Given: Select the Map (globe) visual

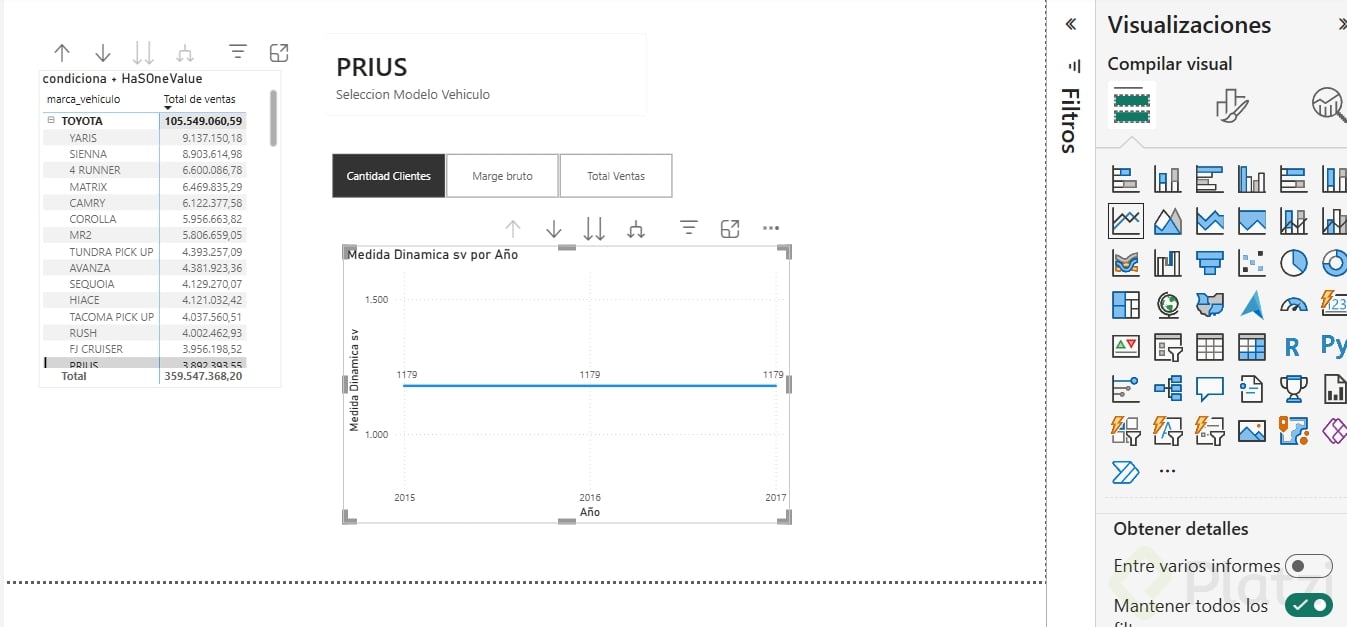Looking at the screenshot, I should pyautogui.click(x=1168, y=304).
